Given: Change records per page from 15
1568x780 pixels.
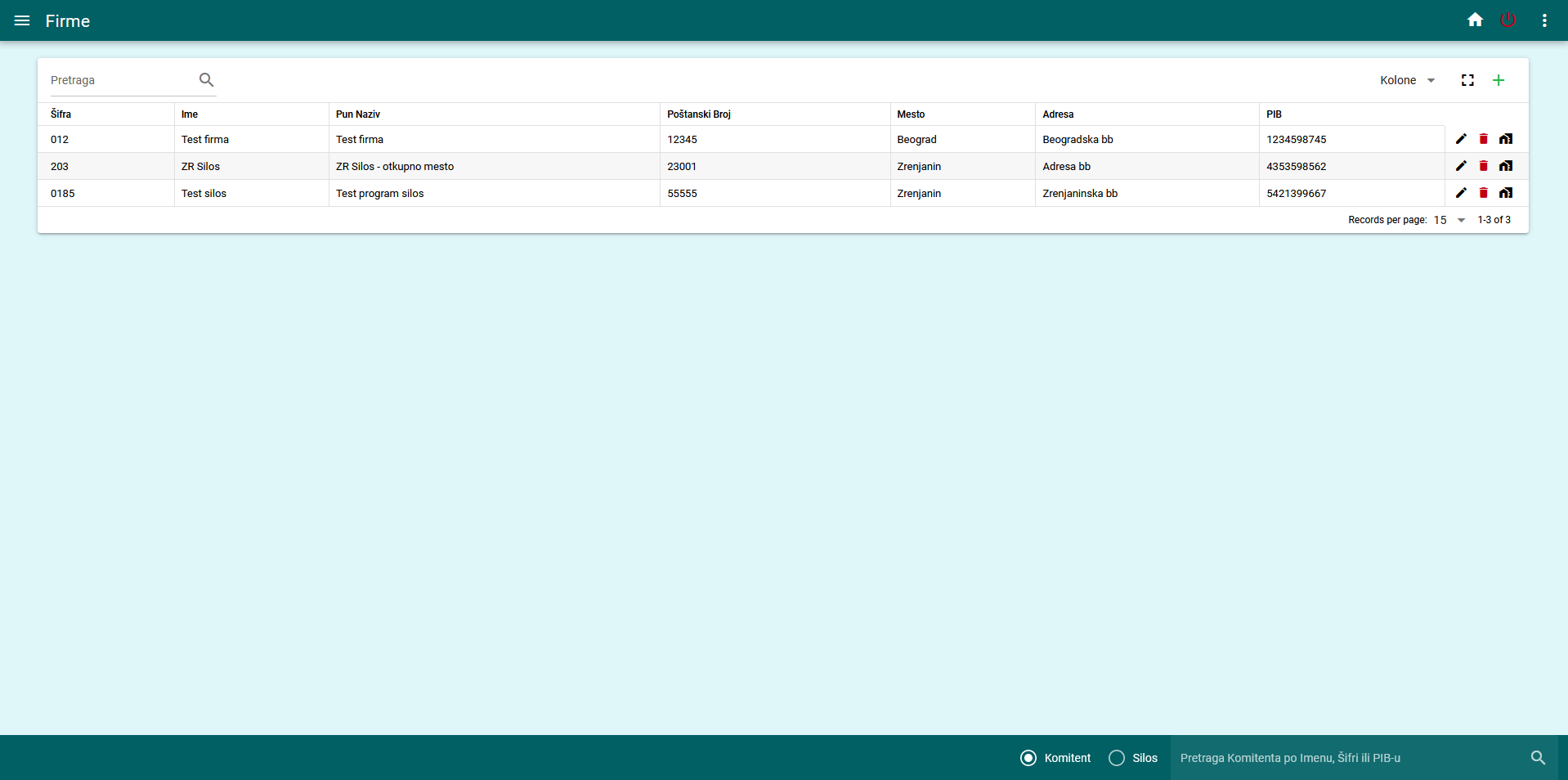Looking at the screenshot, I should 1447,220.
